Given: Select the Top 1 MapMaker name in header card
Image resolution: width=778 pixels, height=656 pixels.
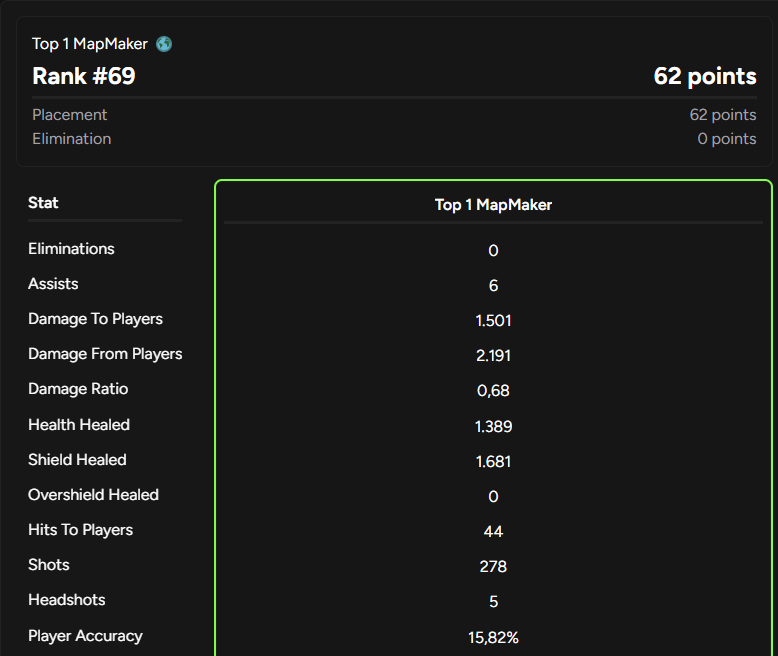Looking at the screenshot, I should coord(90,44).
